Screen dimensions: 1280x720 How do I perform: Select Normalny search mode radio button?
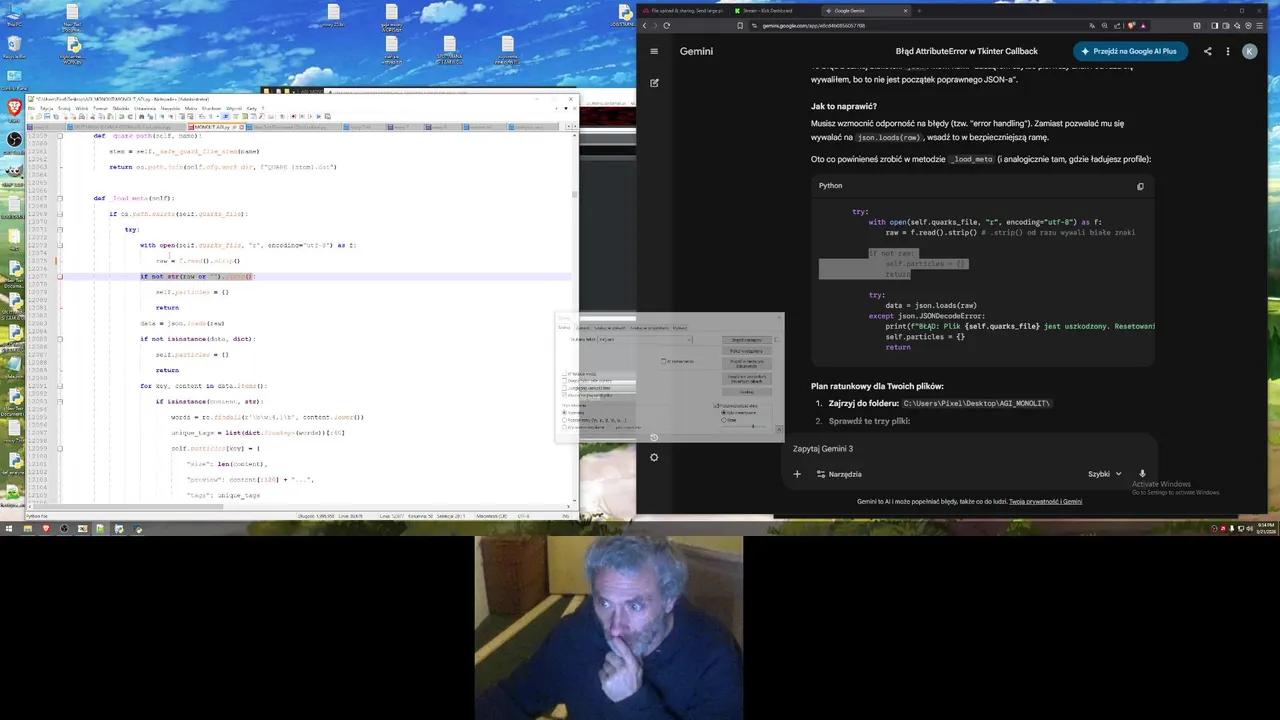[564, 413]
